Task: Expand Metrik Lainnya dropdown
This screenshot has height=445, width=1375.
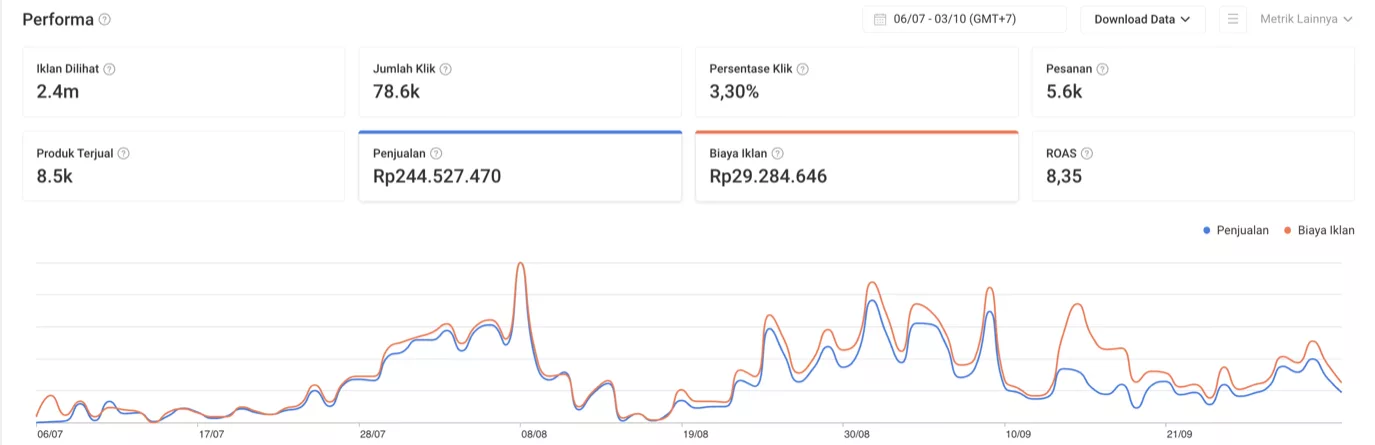Action: (x=1306, y=19)
